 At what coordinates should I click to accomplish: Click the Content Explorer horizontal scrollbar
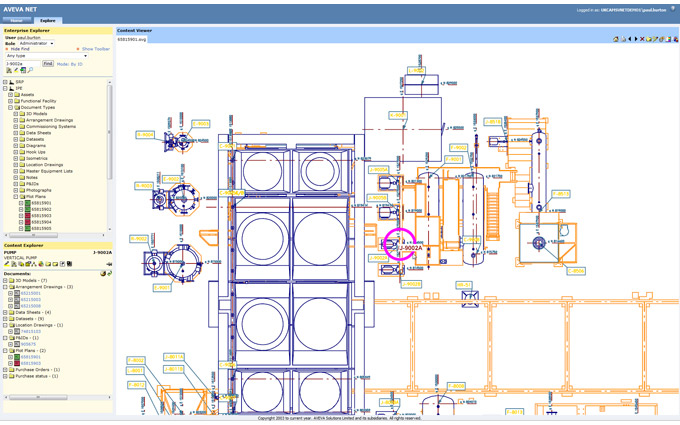38,397
